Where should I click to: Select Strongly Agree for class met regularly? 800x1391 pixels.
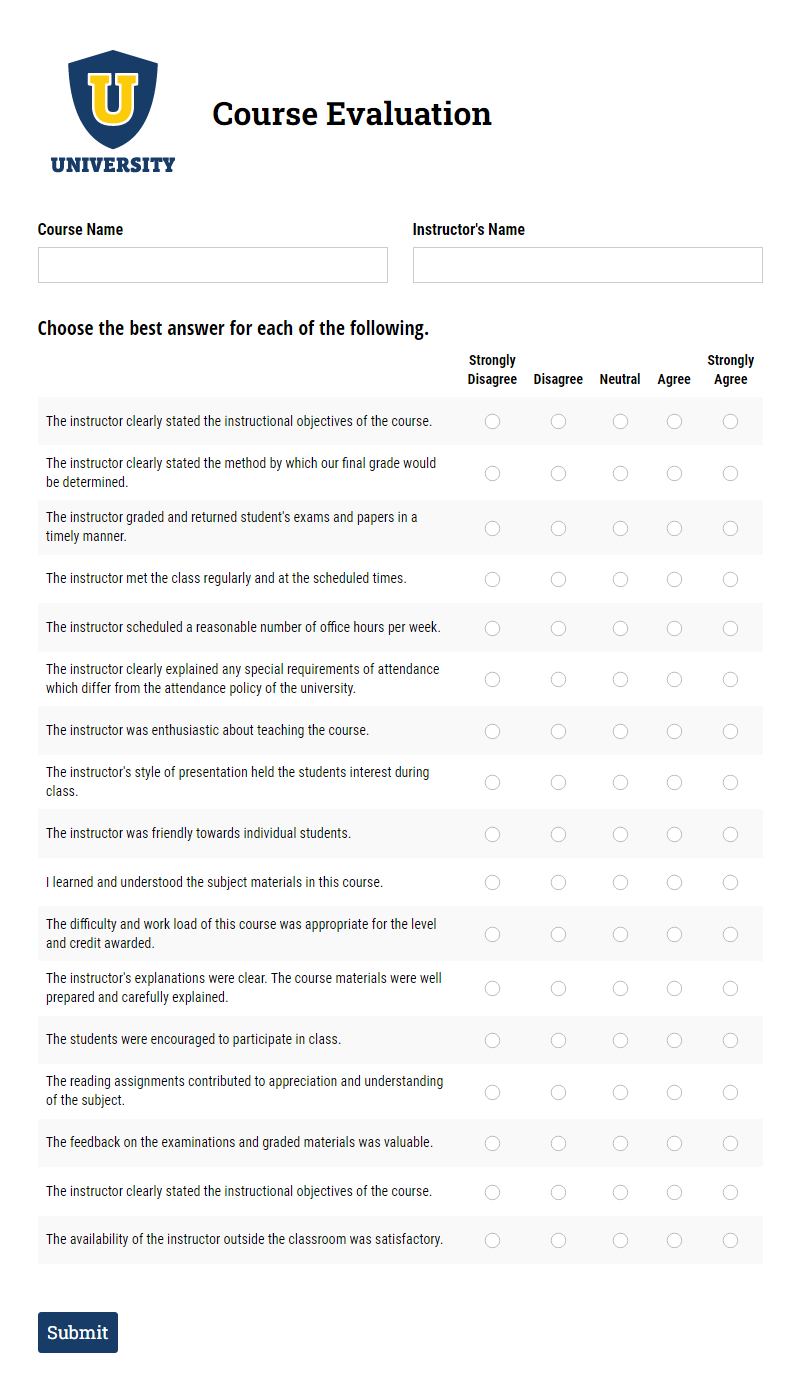(730, 578)
